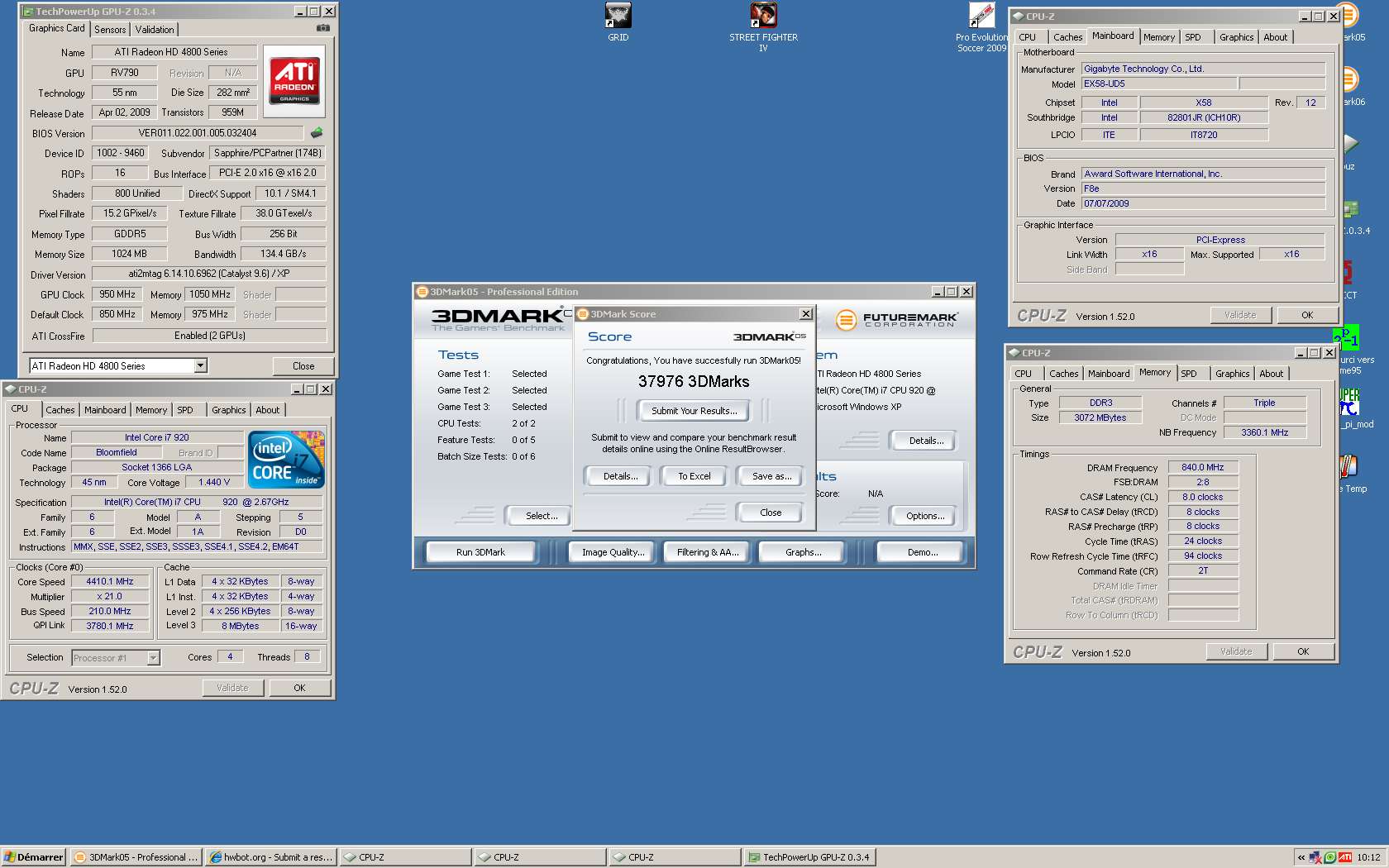Screen dimensions: 1389x868
Task: Switch to the Sensors tab in GPU-Z
Action: pos(110,30)
